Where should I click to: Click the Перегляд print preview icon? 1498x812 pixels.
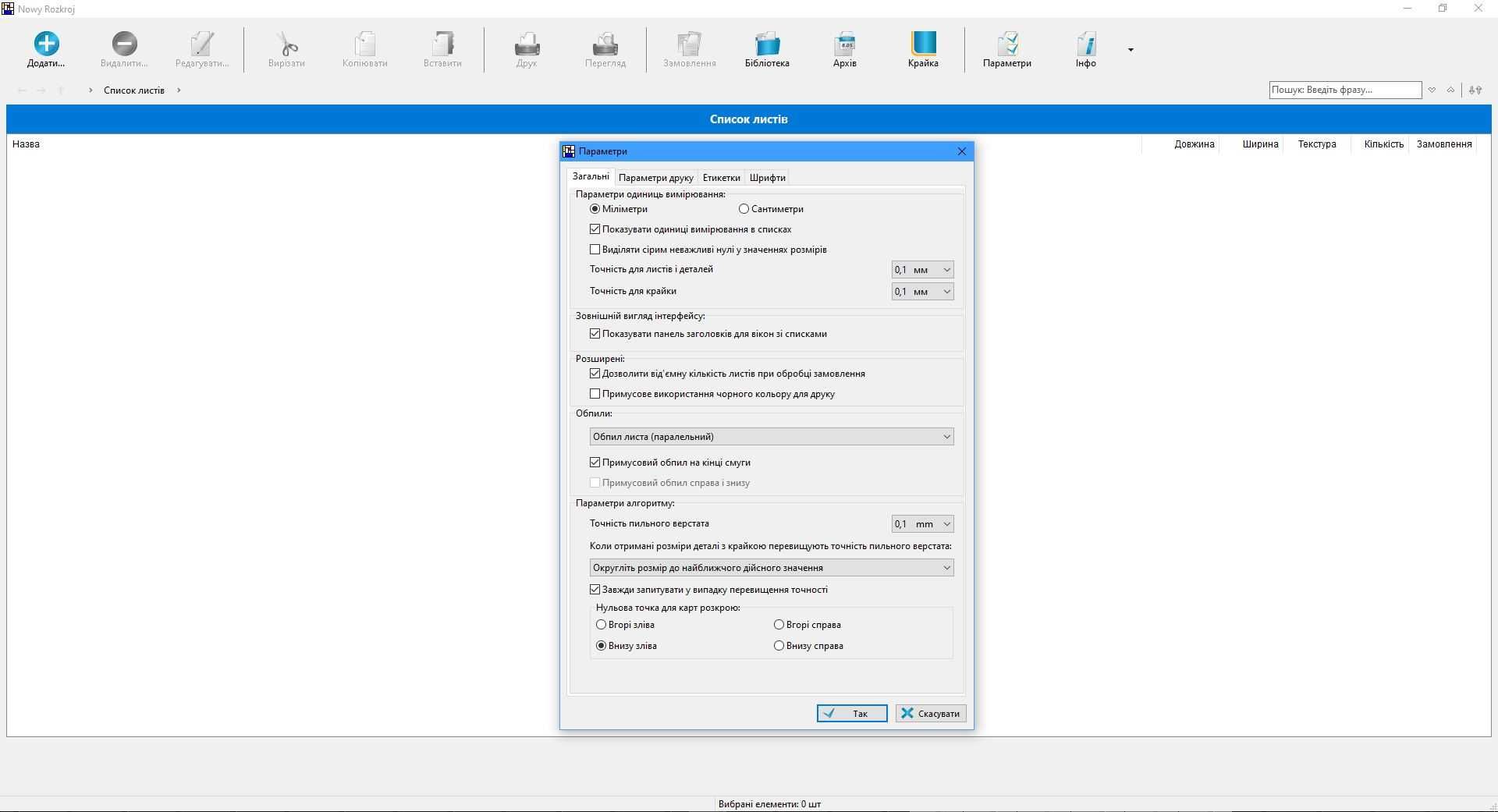605,44
